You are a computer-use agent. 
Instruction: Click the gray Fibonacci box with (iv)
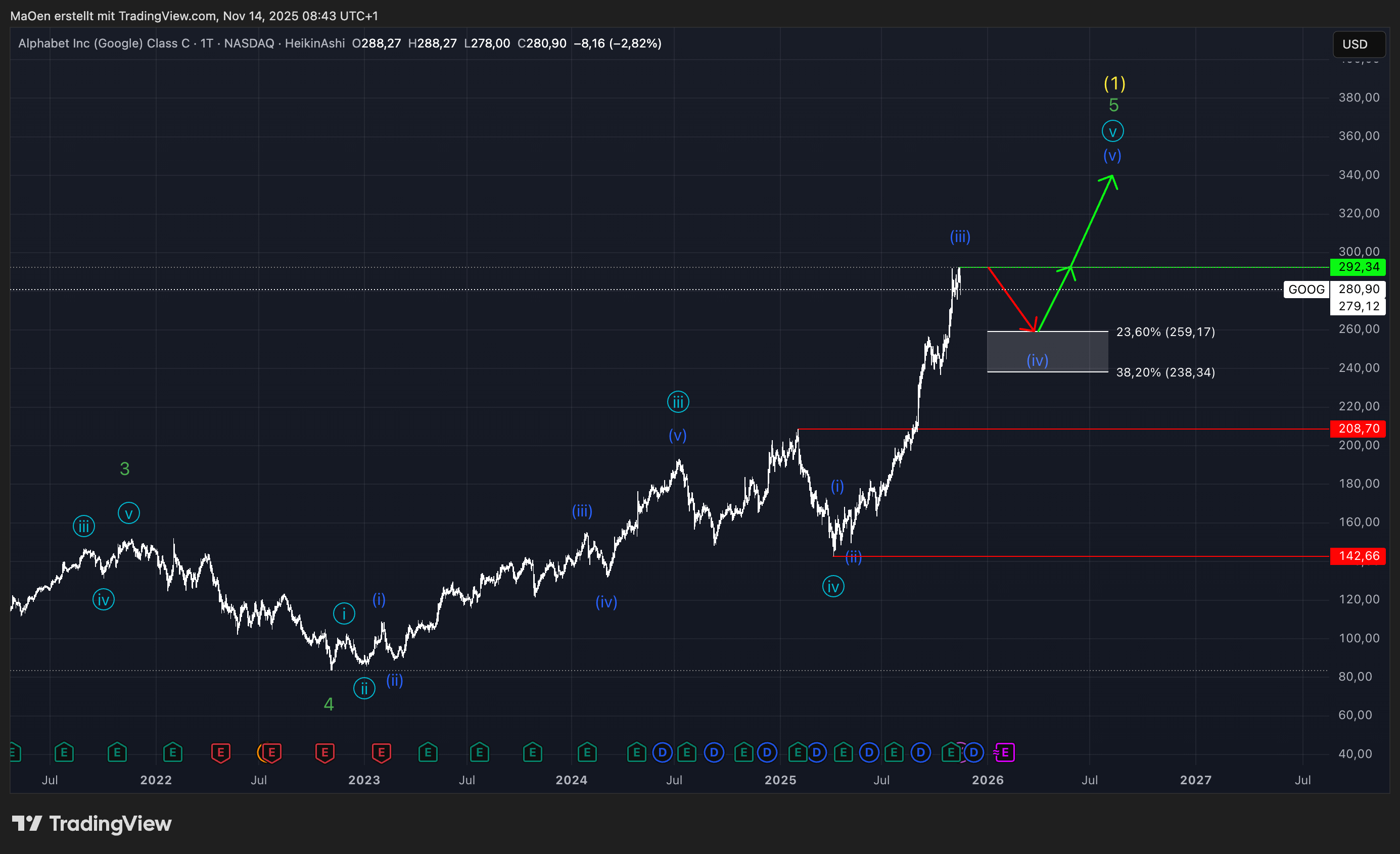(1047, 348)
